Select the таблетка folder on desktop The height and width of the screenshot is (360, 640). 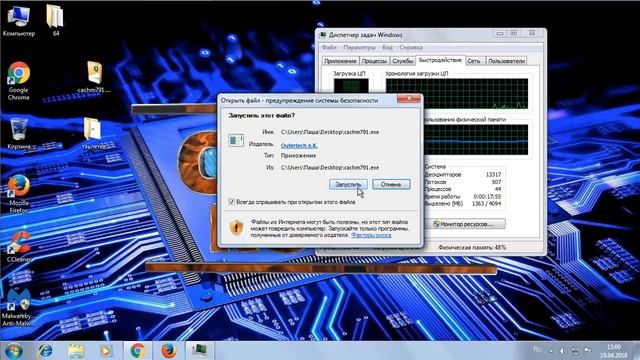point(93,133)
